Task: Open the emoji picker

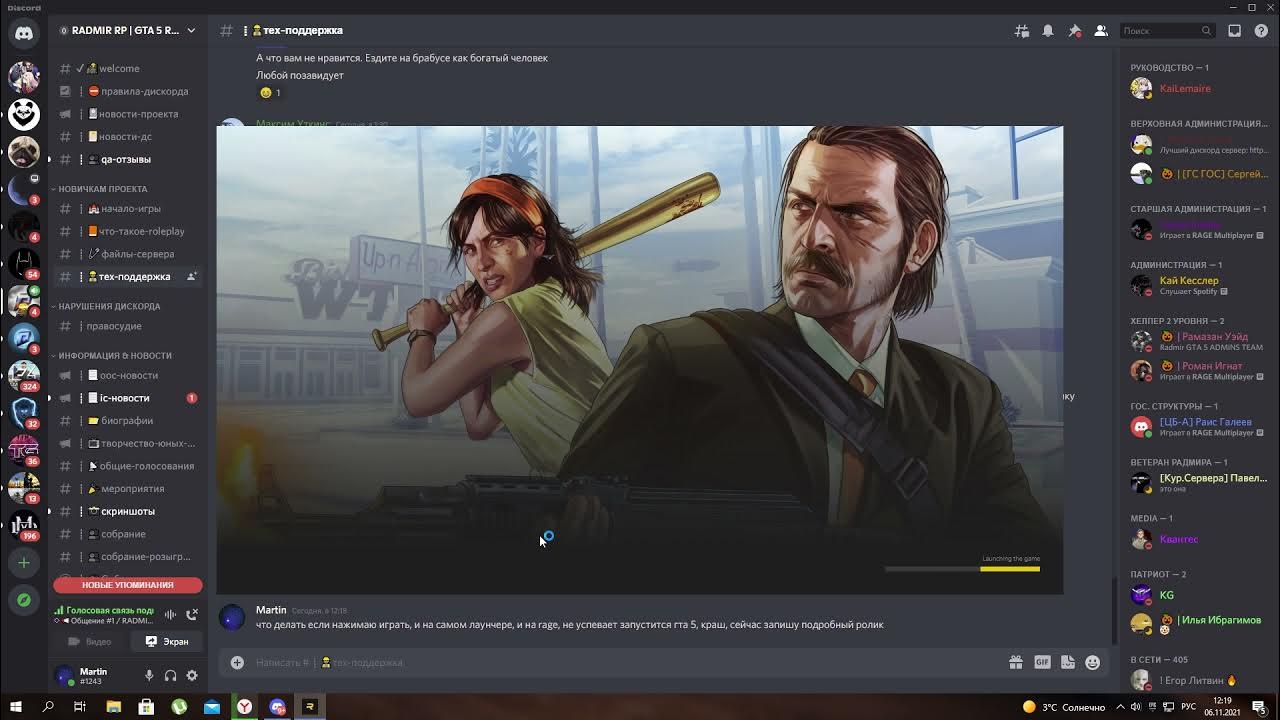Action: 1092,662
